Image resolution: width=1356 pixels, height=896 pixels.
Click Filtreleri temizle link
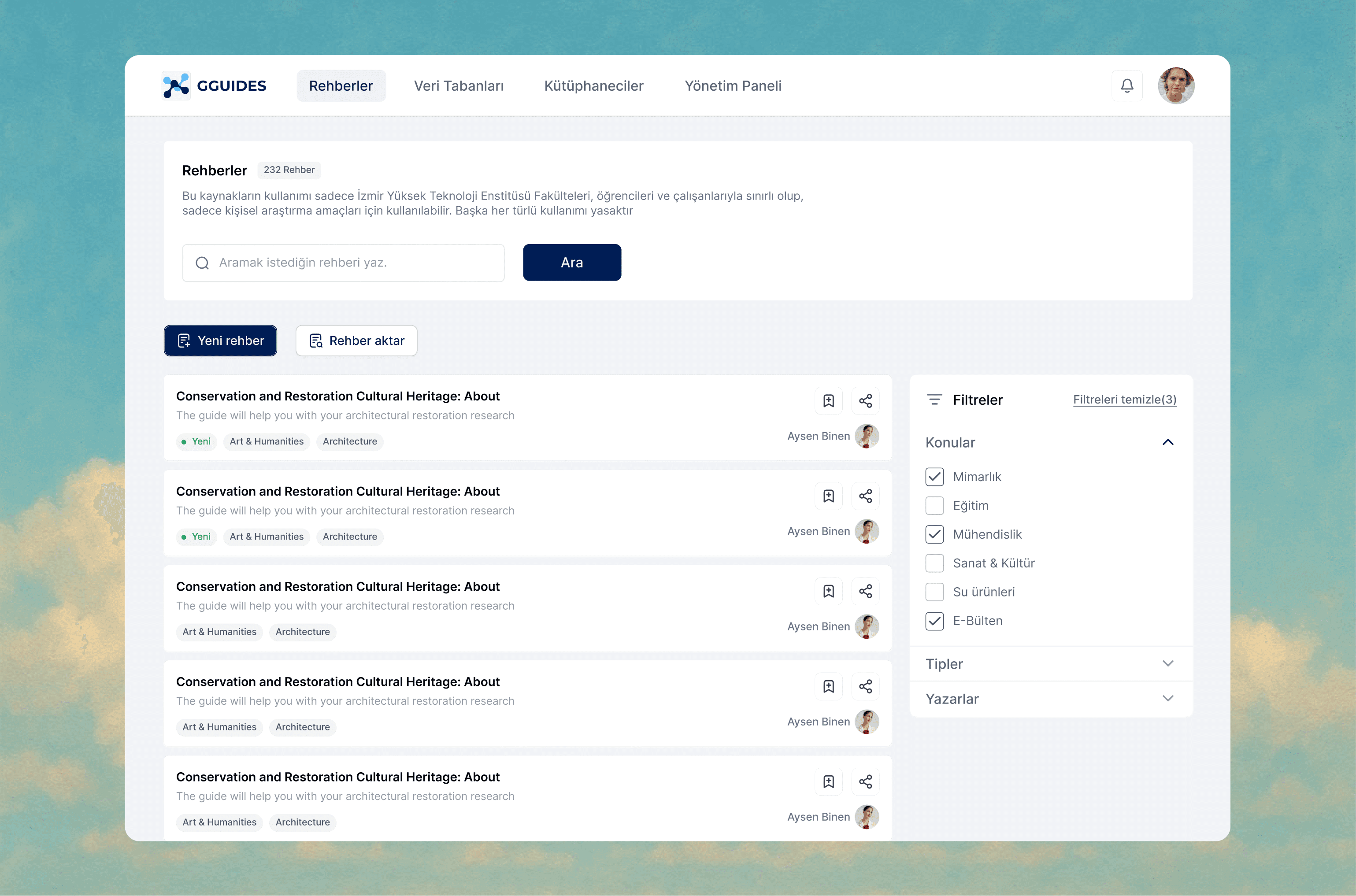1124,400
